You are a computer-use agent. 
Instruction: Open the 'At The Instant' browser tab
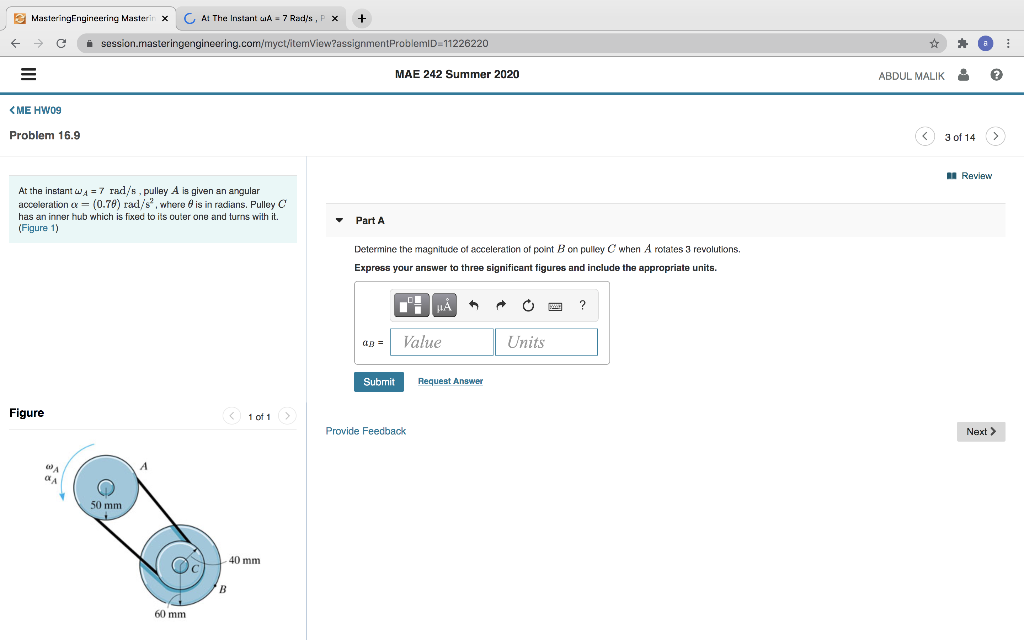tap(250, 17)
